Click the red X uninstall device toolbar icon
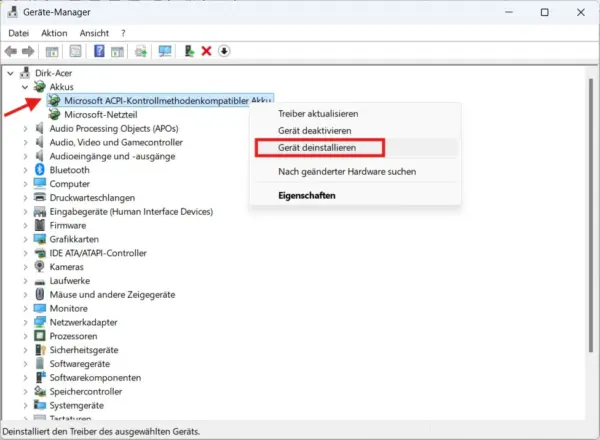 click(206, 51)
